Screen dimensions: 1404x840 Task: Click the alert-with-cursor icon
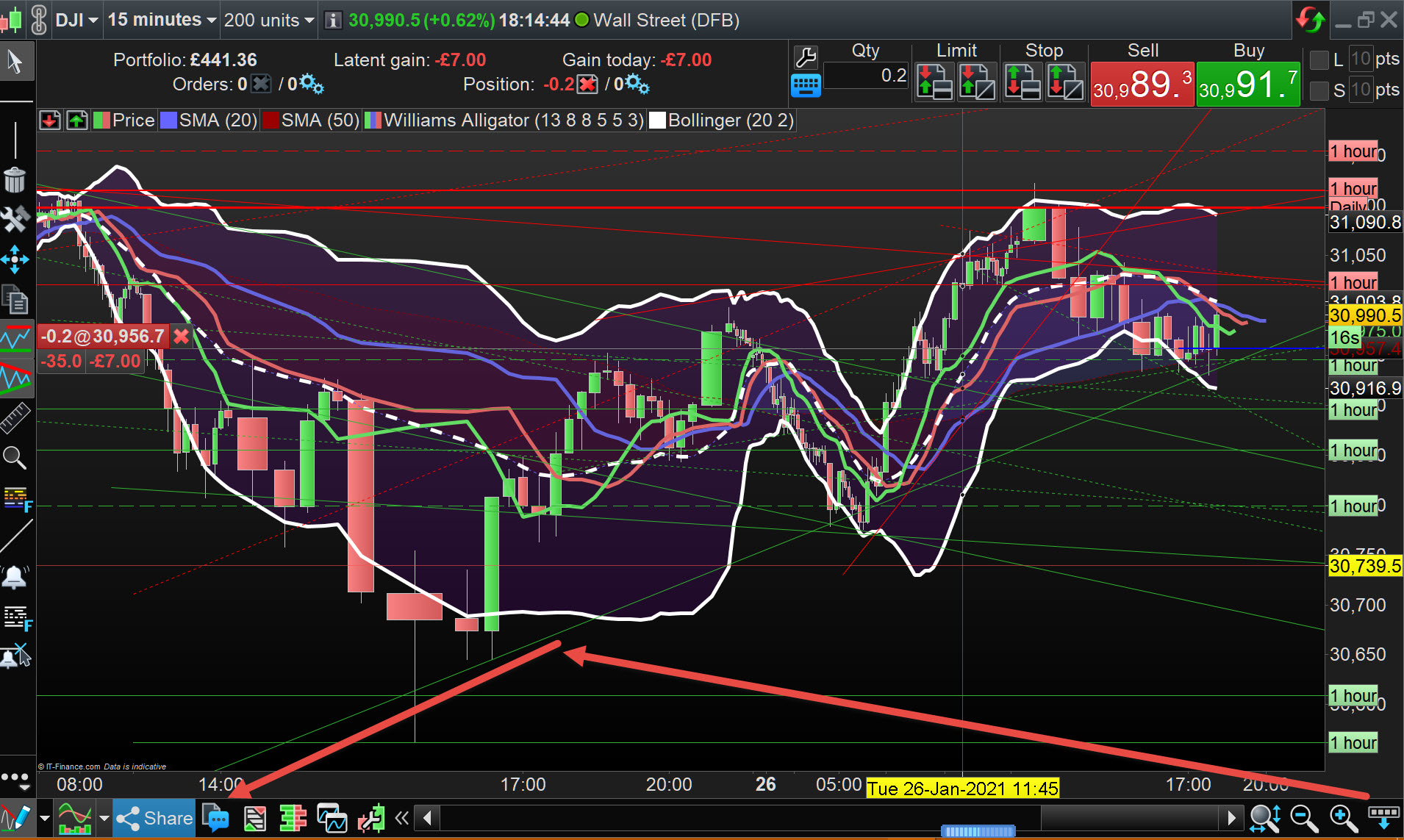15,656
